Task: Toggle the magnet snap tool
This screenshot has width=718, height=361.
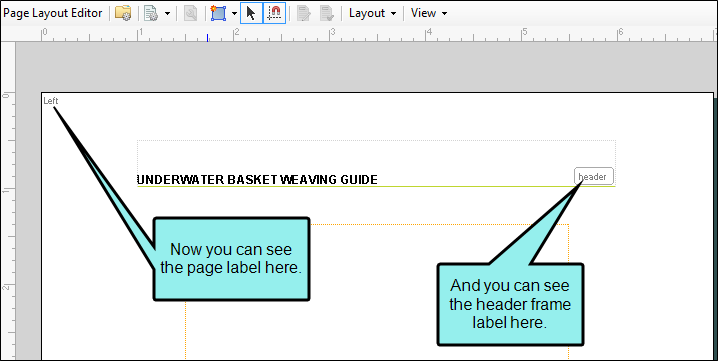Action: coord(275,13)
